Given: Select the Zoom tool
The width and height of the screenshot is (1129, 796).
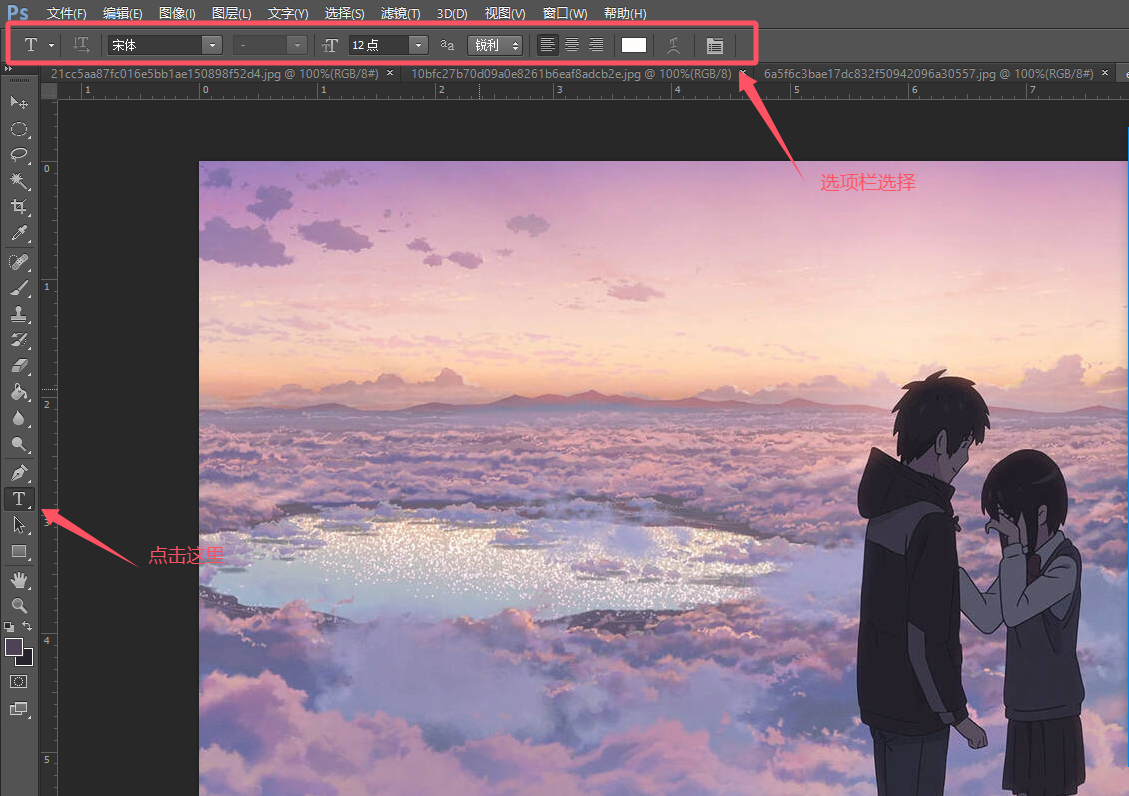Looking at the screenshot, I should tap(19, 605).
